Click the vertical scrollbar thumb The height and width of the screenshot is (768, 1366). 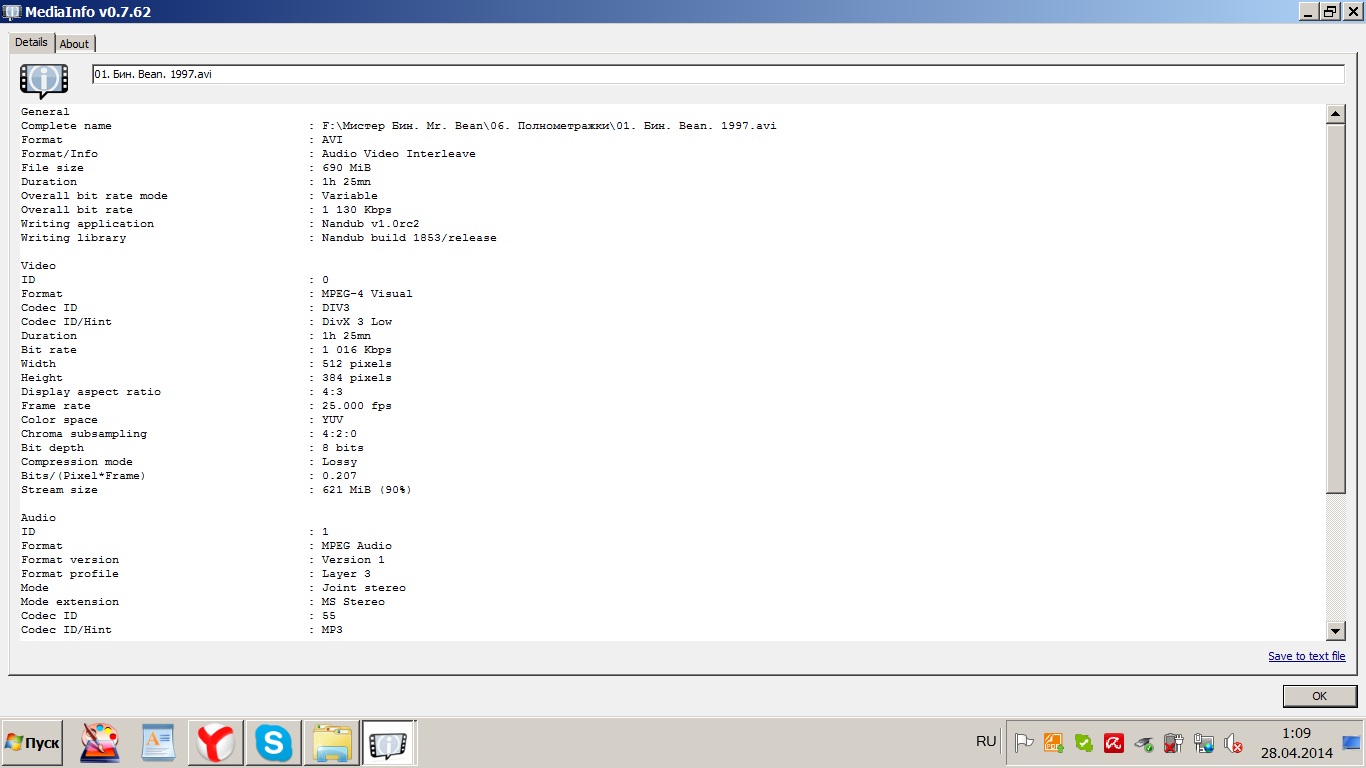point(1336,308)
